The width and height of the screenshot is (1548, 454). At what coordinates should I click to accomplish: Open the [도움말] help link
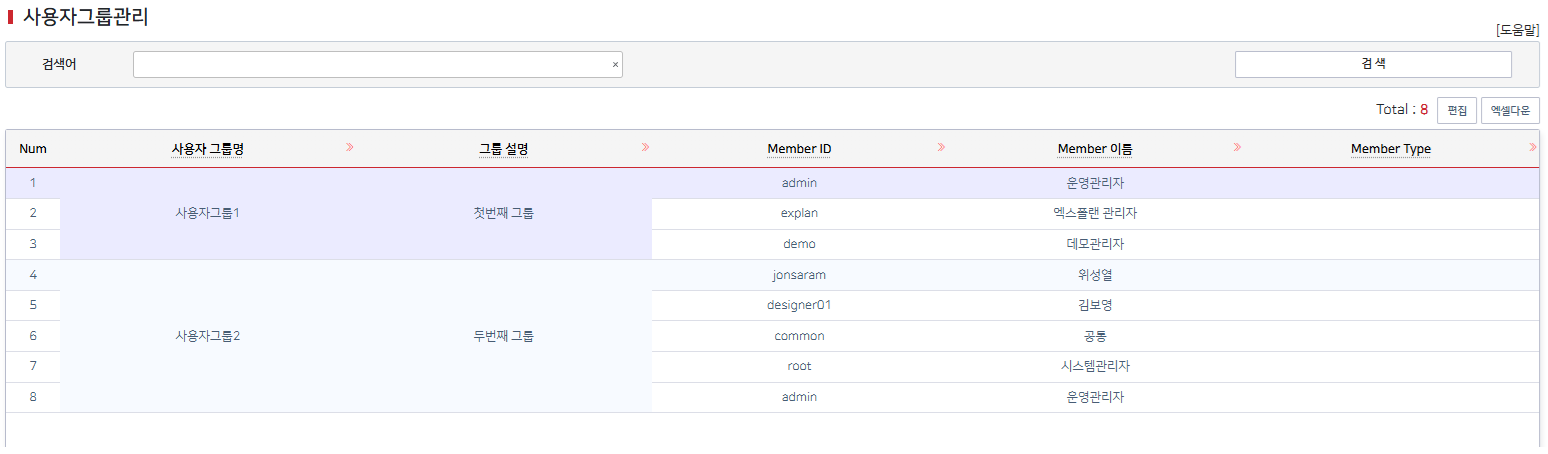[x=1517, y=30]
